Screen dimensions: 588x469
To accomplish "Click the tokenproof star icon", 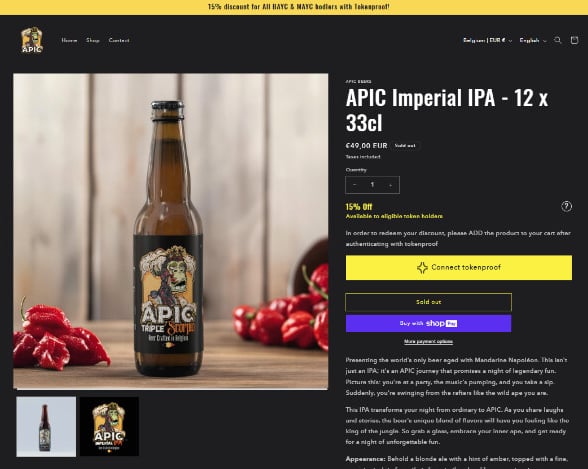I will click(422, 268).
